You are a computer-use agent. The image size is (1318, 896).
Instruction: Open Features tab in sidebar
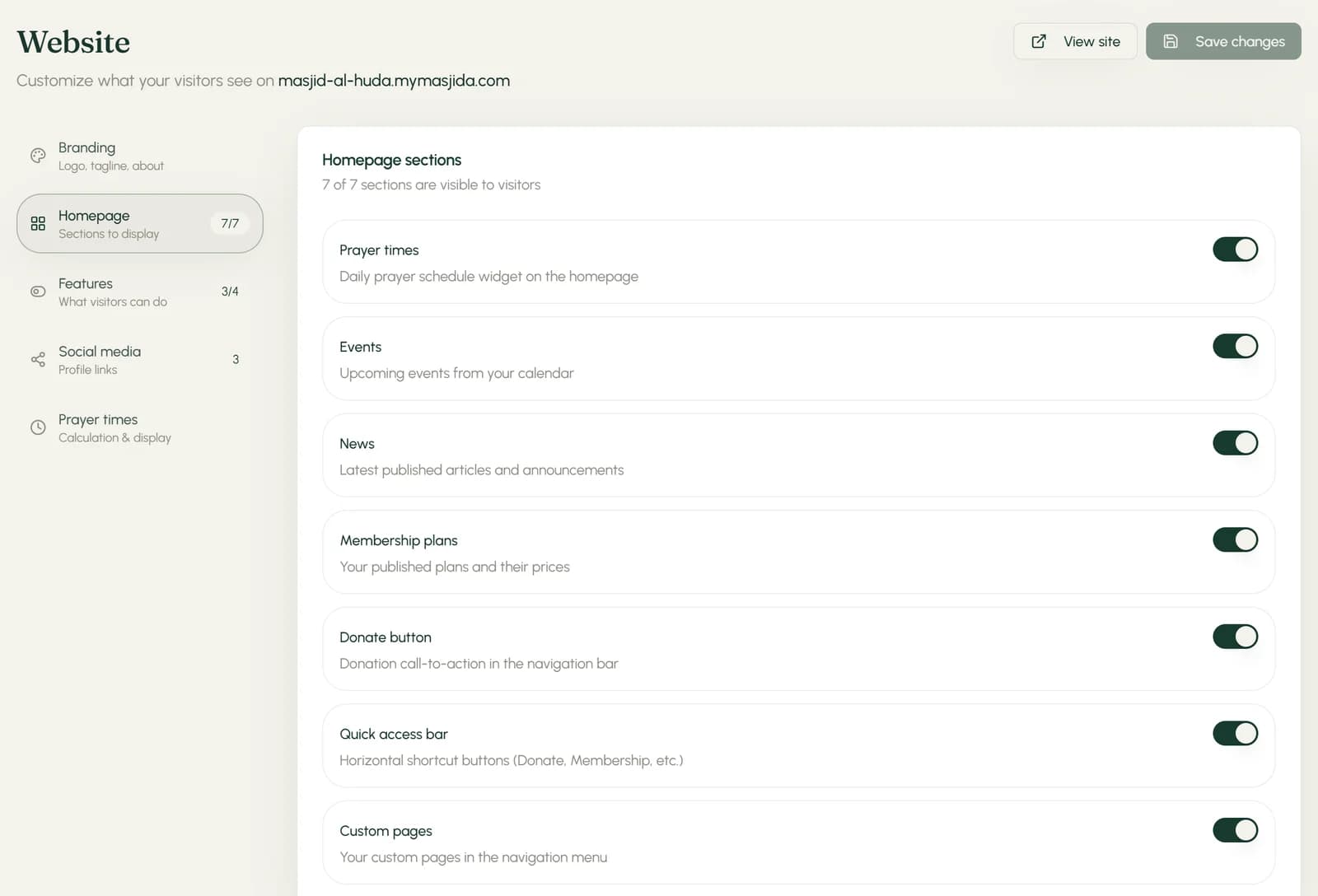click(140, 292)
